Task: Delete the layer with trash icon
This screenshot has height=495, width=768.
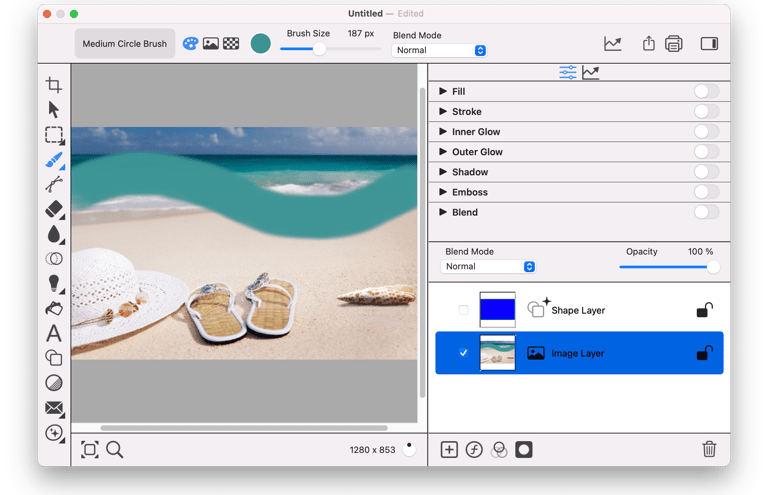Action: 709,449
